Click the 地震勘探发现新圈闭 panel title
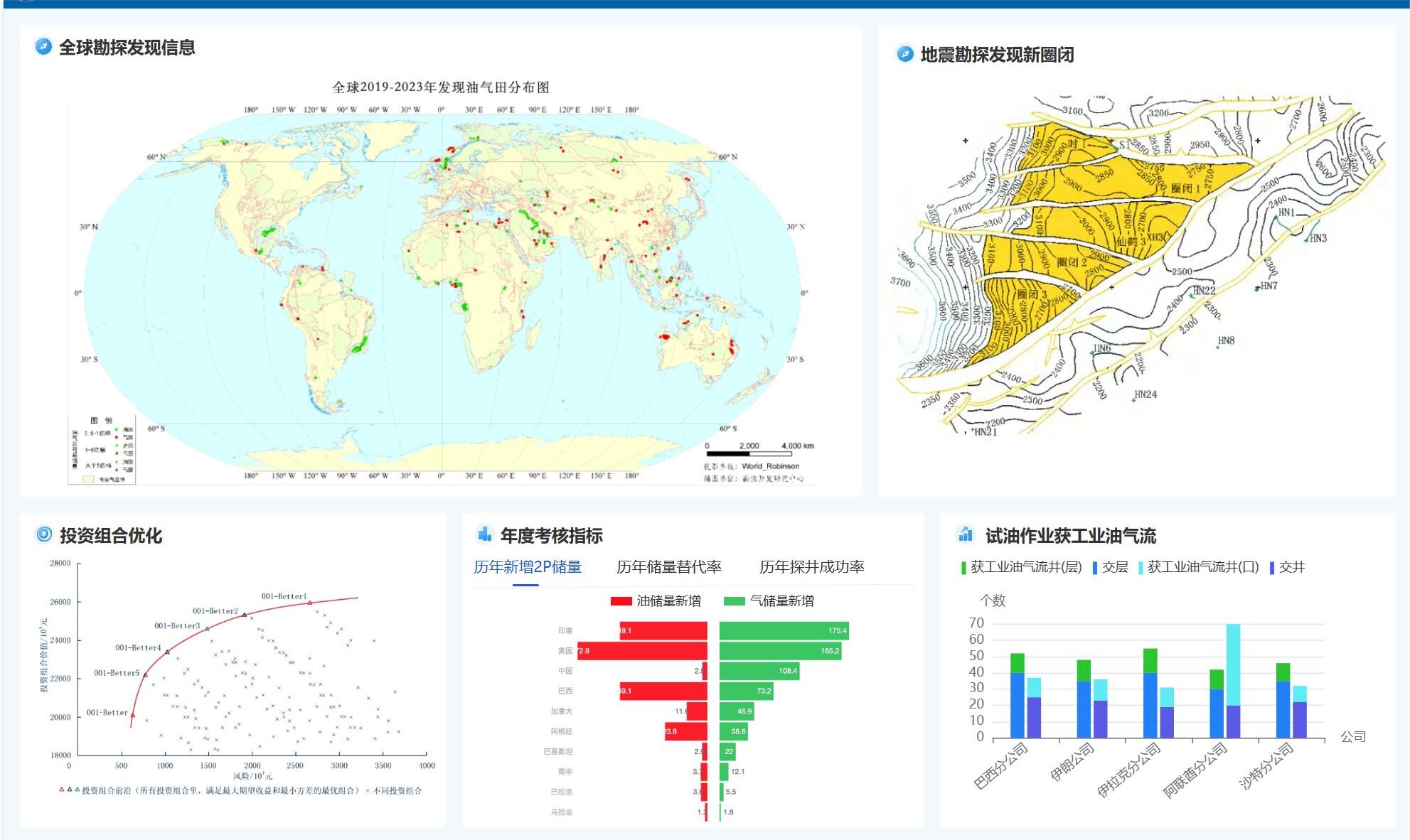The image size is (1410, 840). (x=998, y=55)
